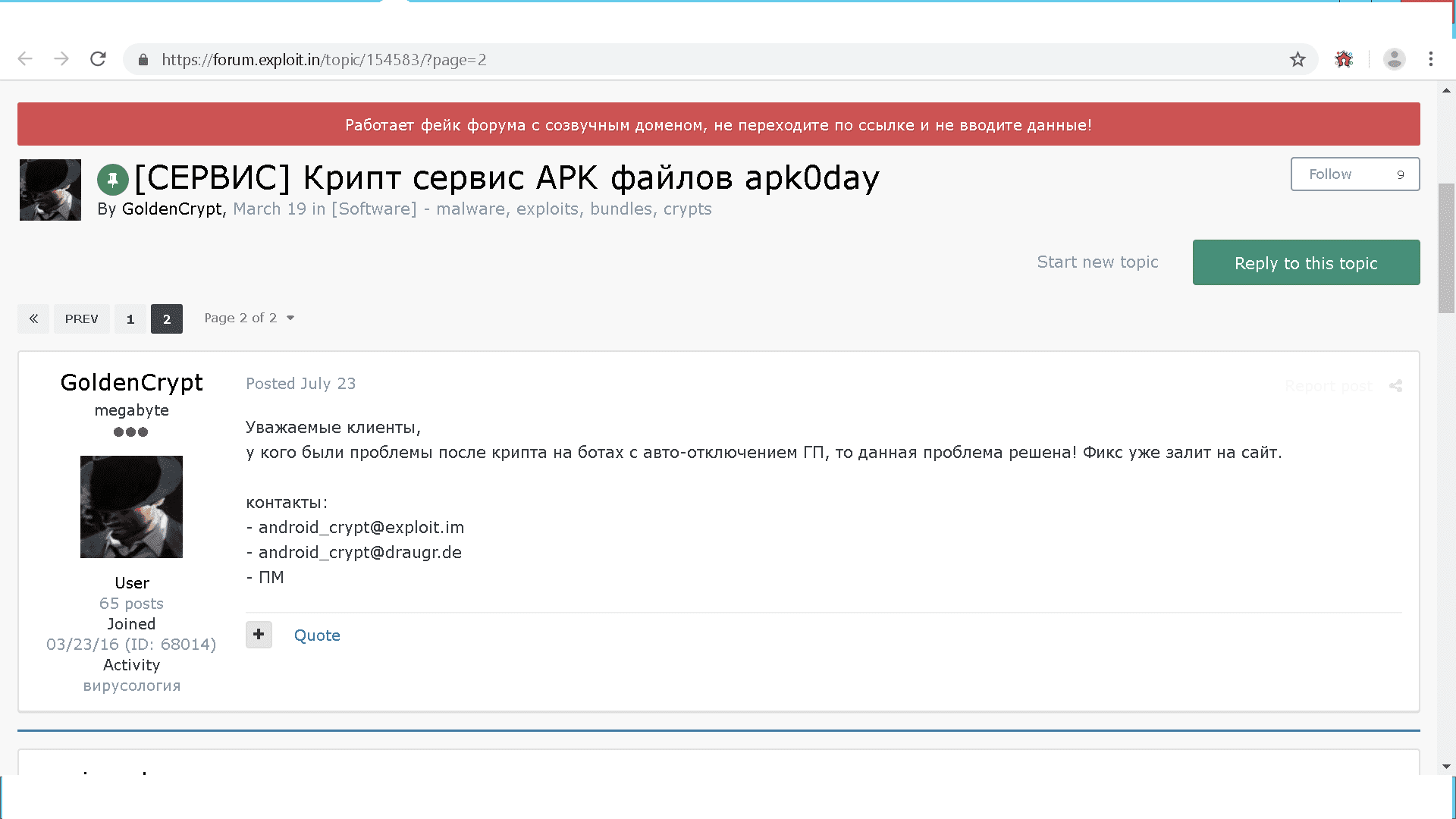
Task: Click the share post icon
Action: [1395, 386]
